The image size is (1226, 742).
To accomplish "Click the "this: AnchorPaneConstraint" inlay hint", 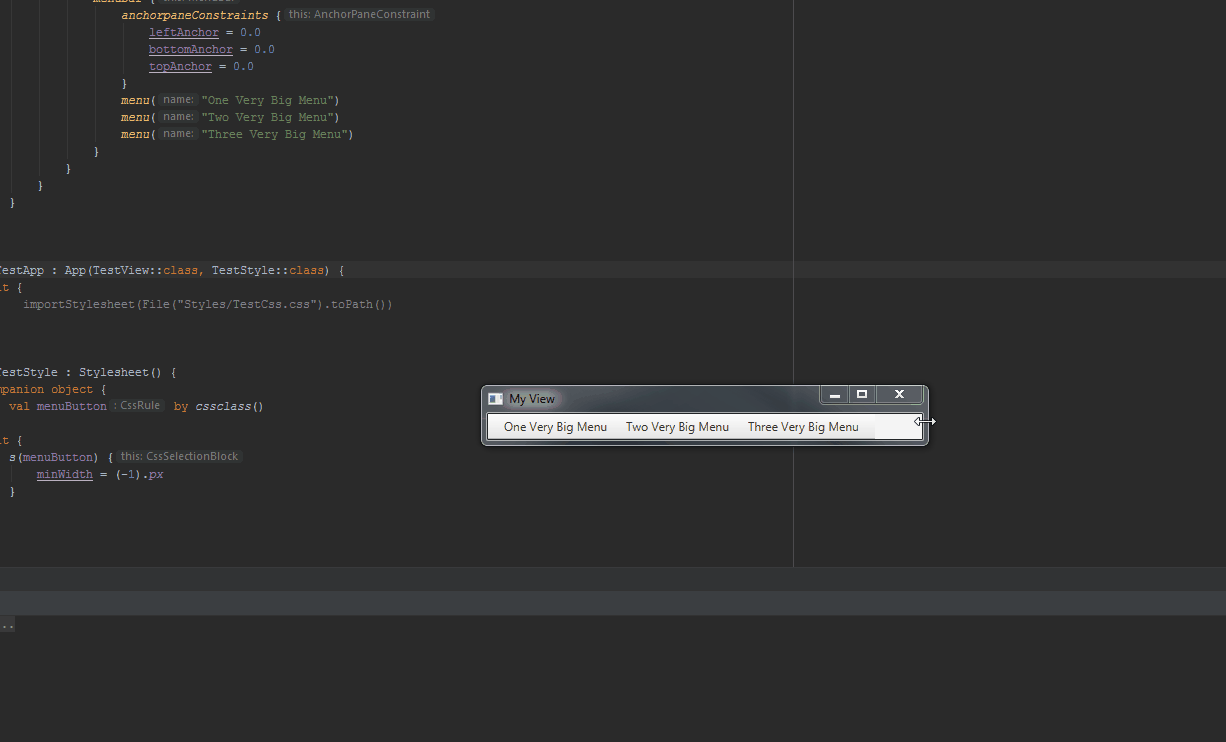I will (359, 15).
